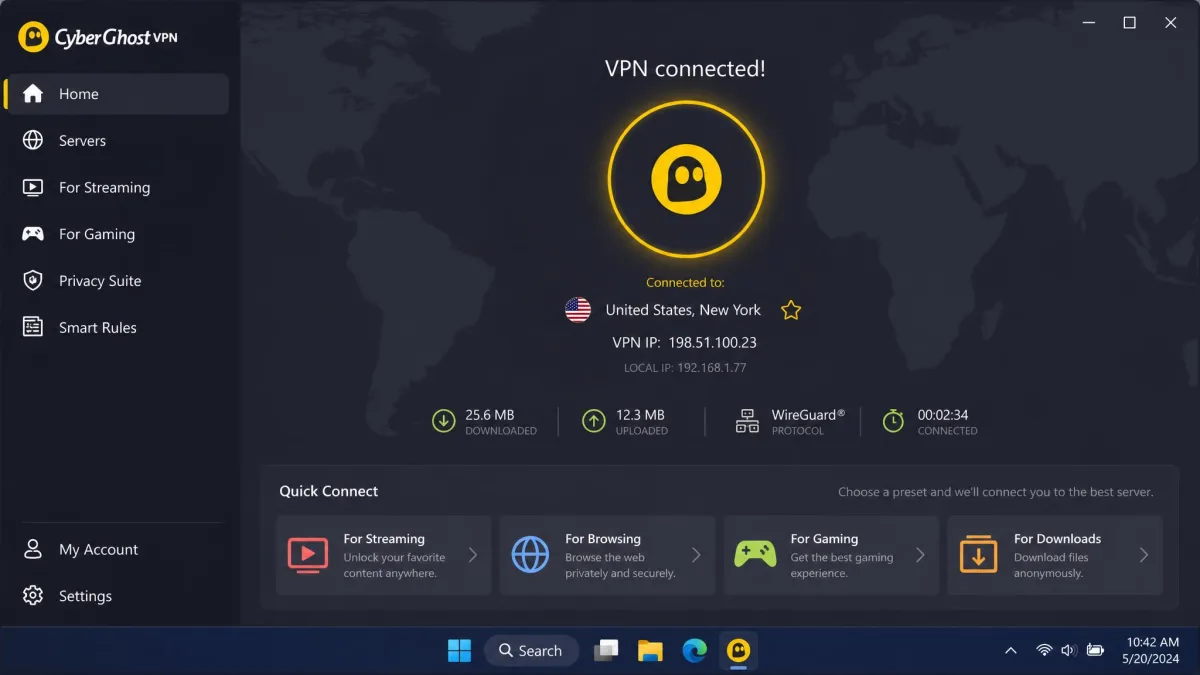Viewport: 1200px width, 675px height.
Task: Open the Servers sidebar item
Action: (116, 141)
